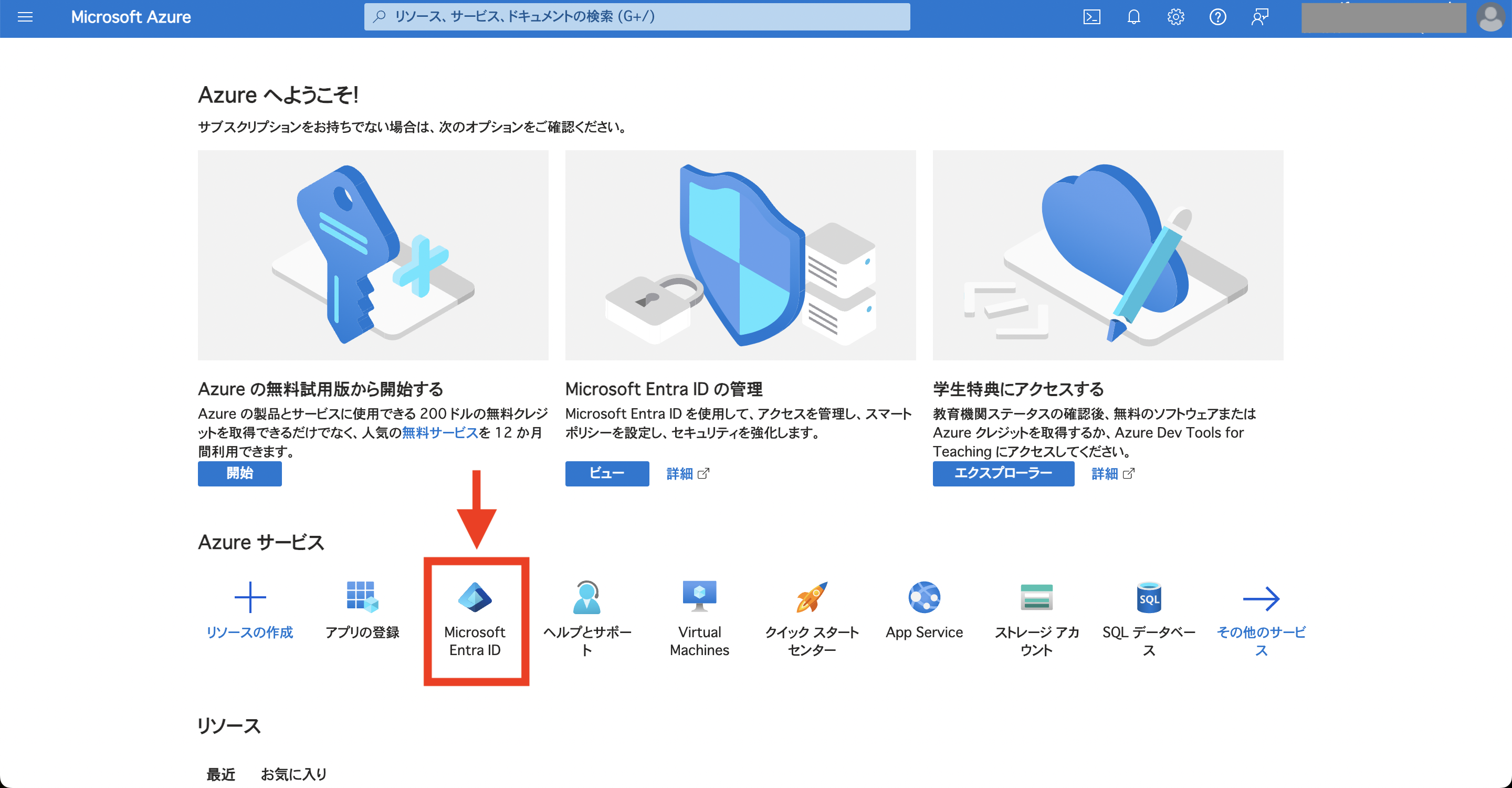The image size is (1512, 788).
Task: Open portal settings gear
Action: pos(1175,17)
